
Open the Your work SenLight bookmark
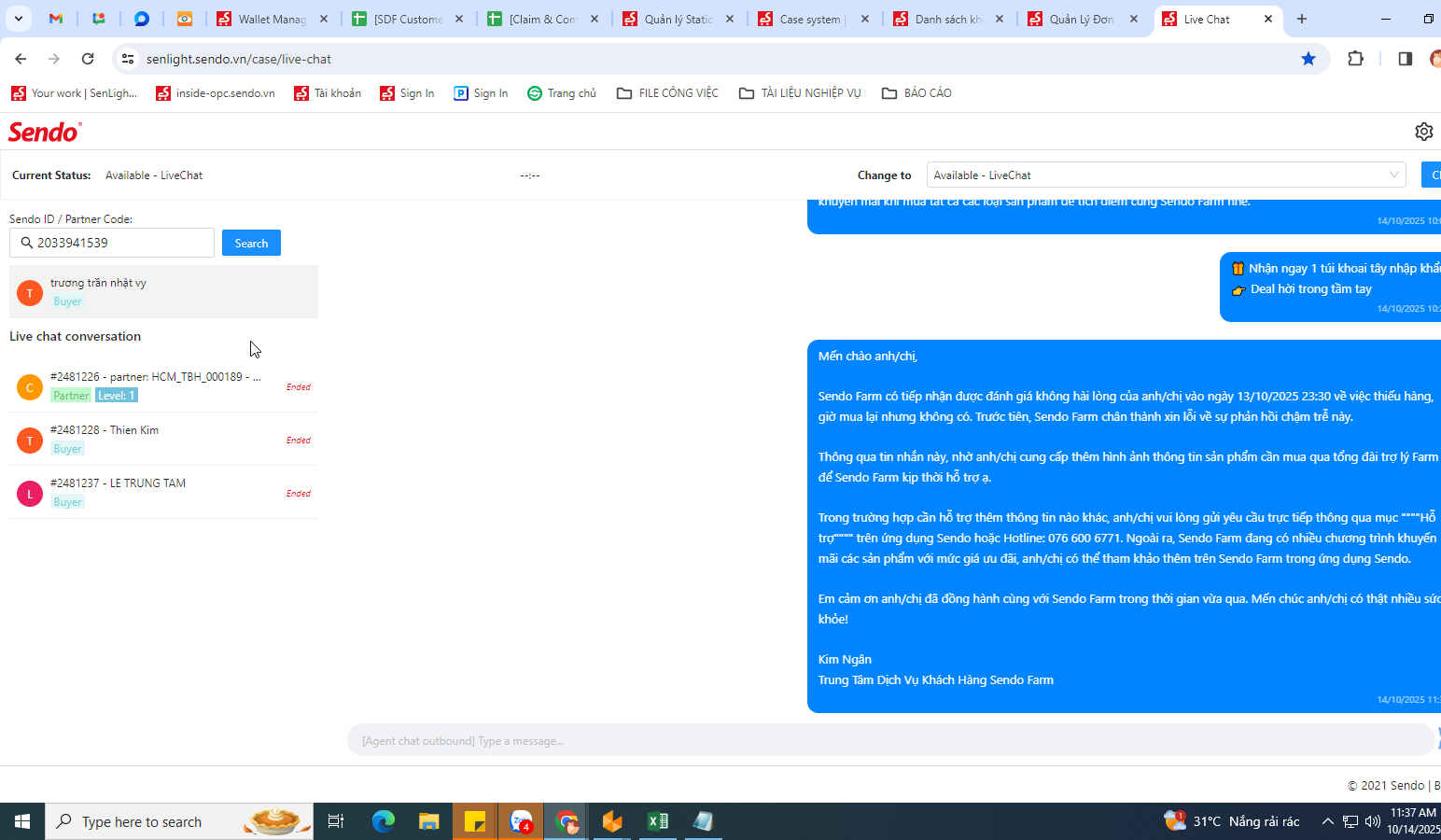pos(75,92)
